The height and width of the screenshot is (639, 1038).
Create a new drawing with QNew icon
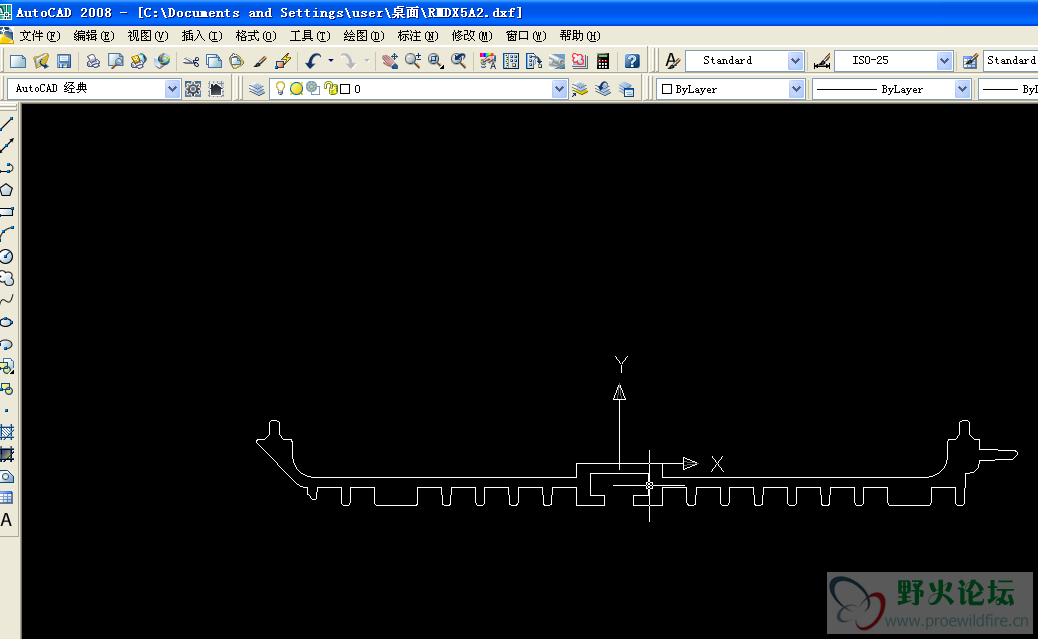18,62
